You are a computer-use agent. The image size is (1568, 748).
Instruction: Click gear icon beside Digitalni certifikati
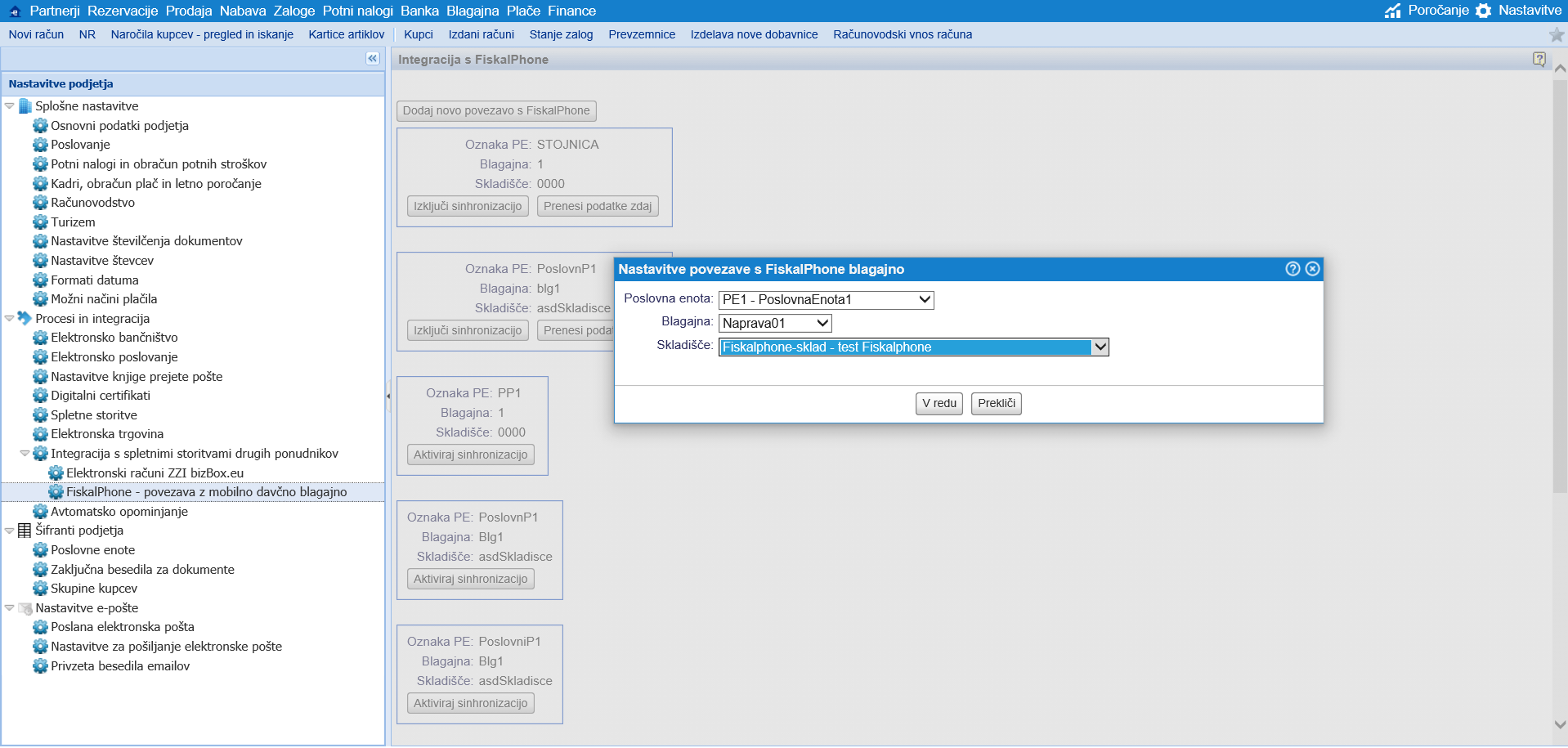point(40,396)
